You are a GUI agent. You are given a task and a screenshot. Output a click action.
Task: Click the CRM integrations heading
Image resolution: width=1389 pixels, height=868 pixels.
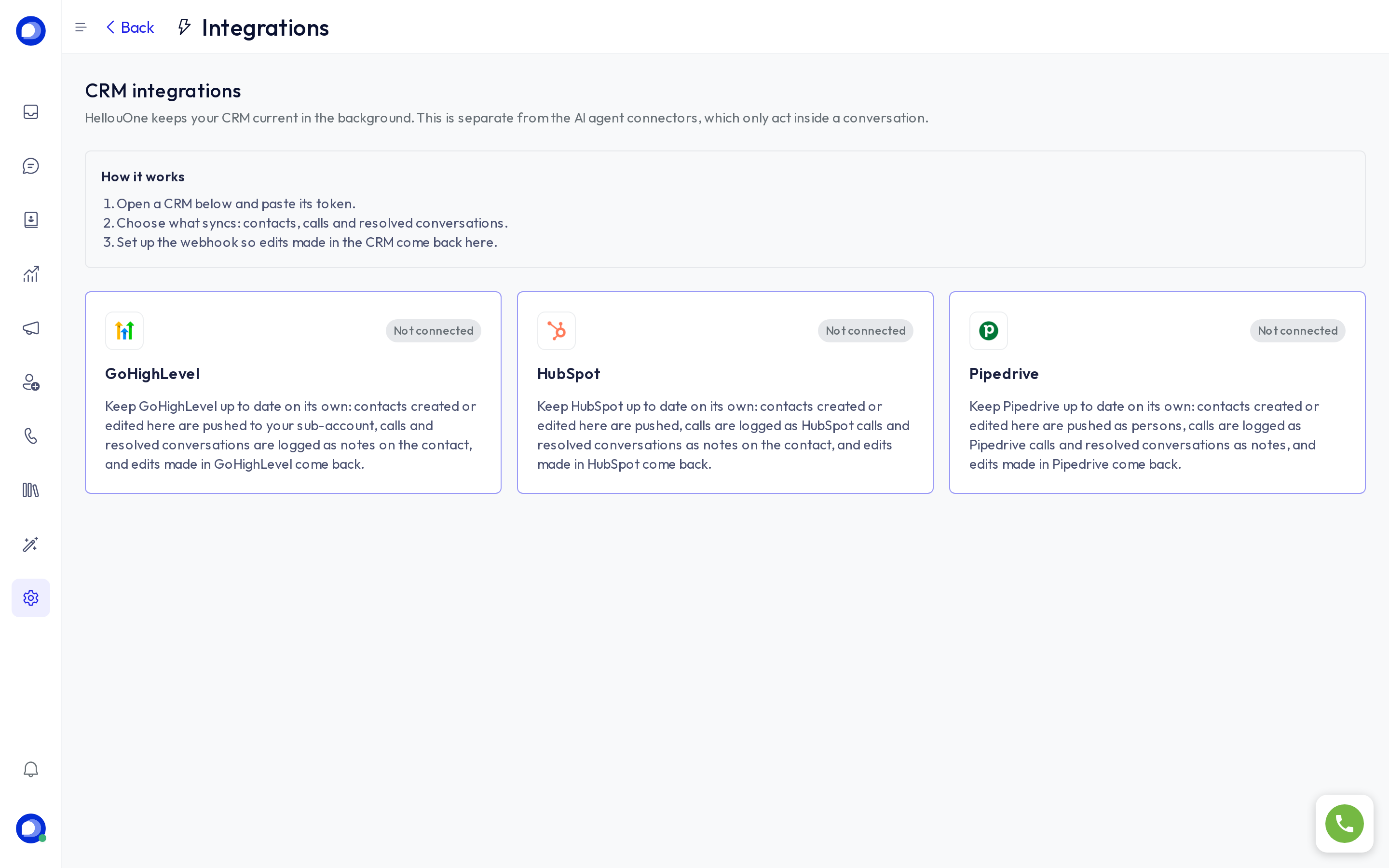[163, 91]
